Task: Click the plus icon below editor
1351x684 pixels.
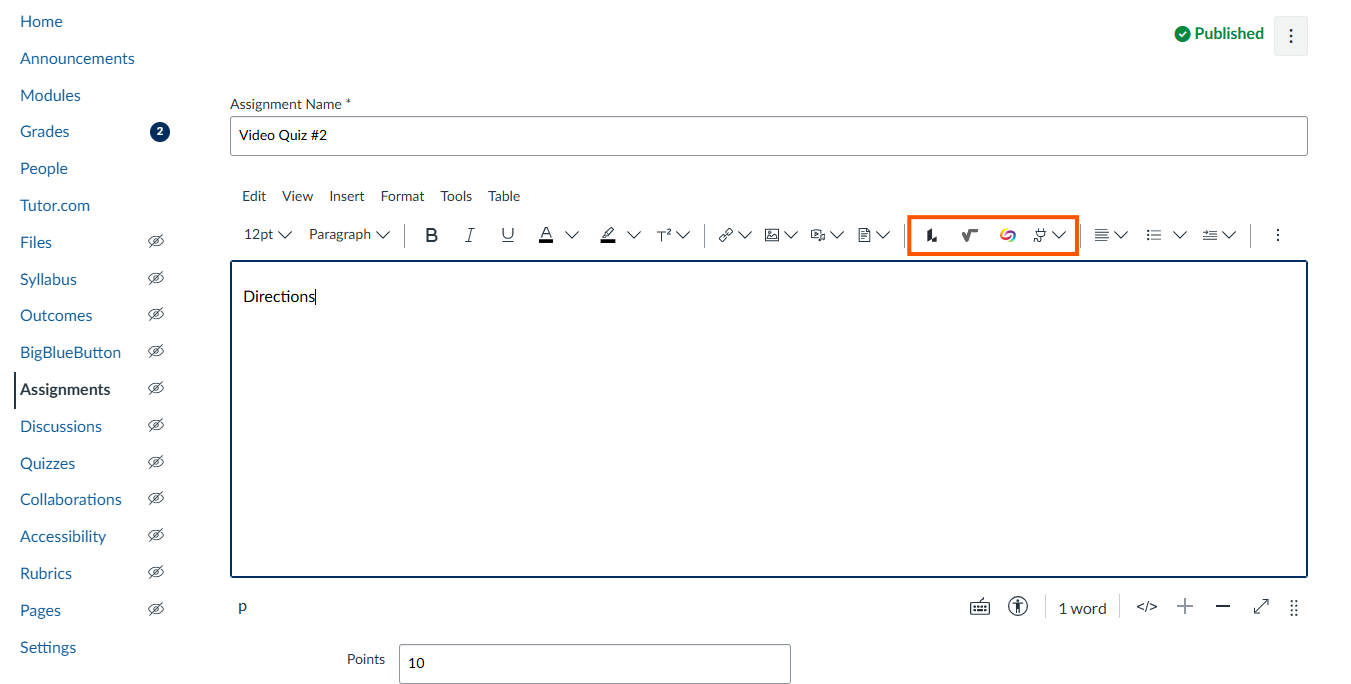Action: coord(1185,606)
